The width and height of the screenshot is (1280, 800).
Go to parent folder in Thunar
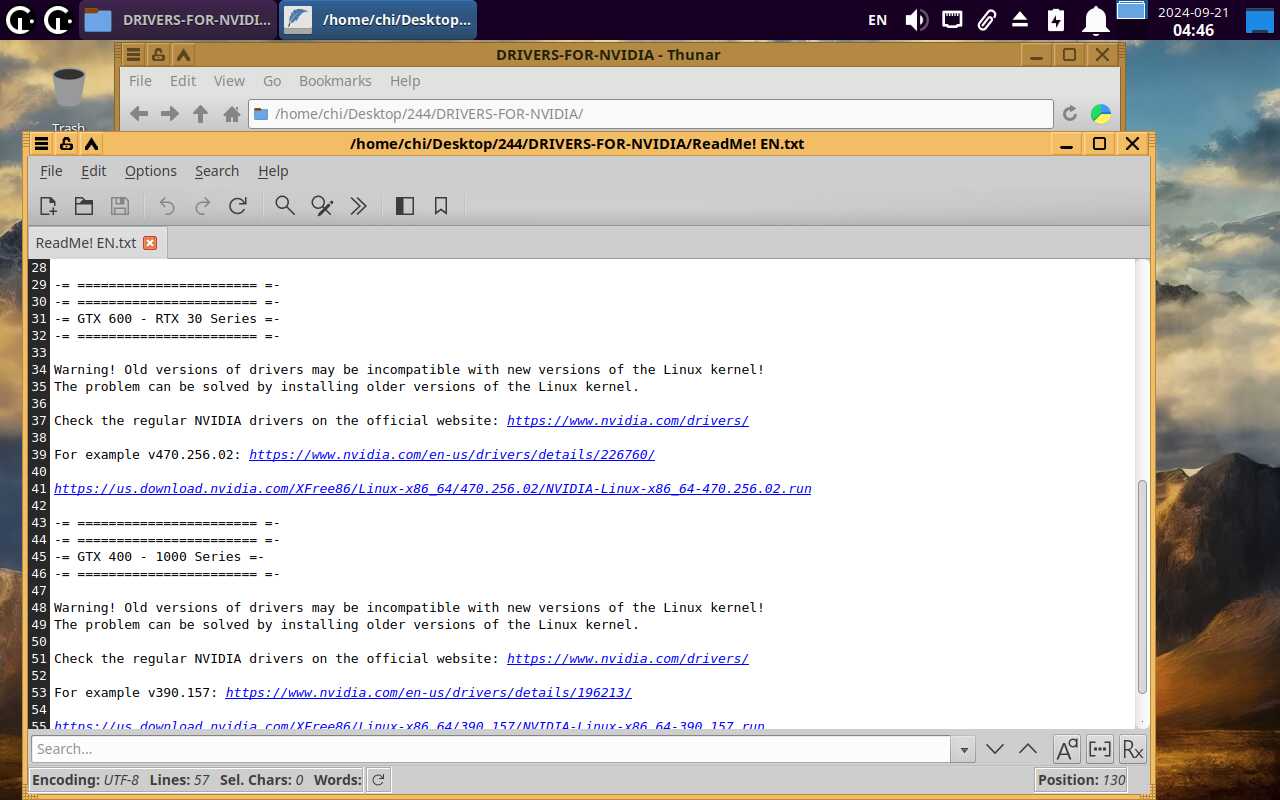201,114
